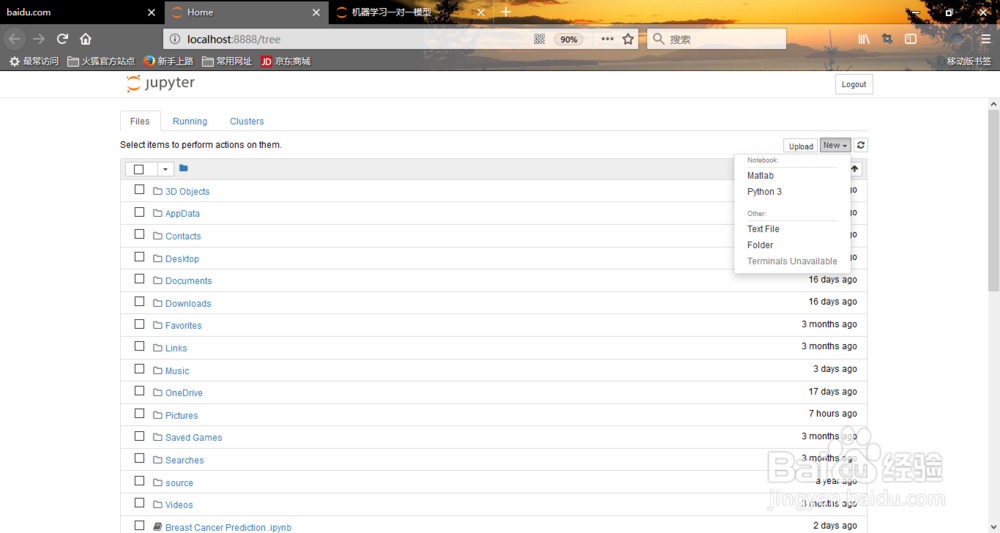Refresh the notebook file list
This screenshot has width=1000, height=533.
(x=860, y=145)
